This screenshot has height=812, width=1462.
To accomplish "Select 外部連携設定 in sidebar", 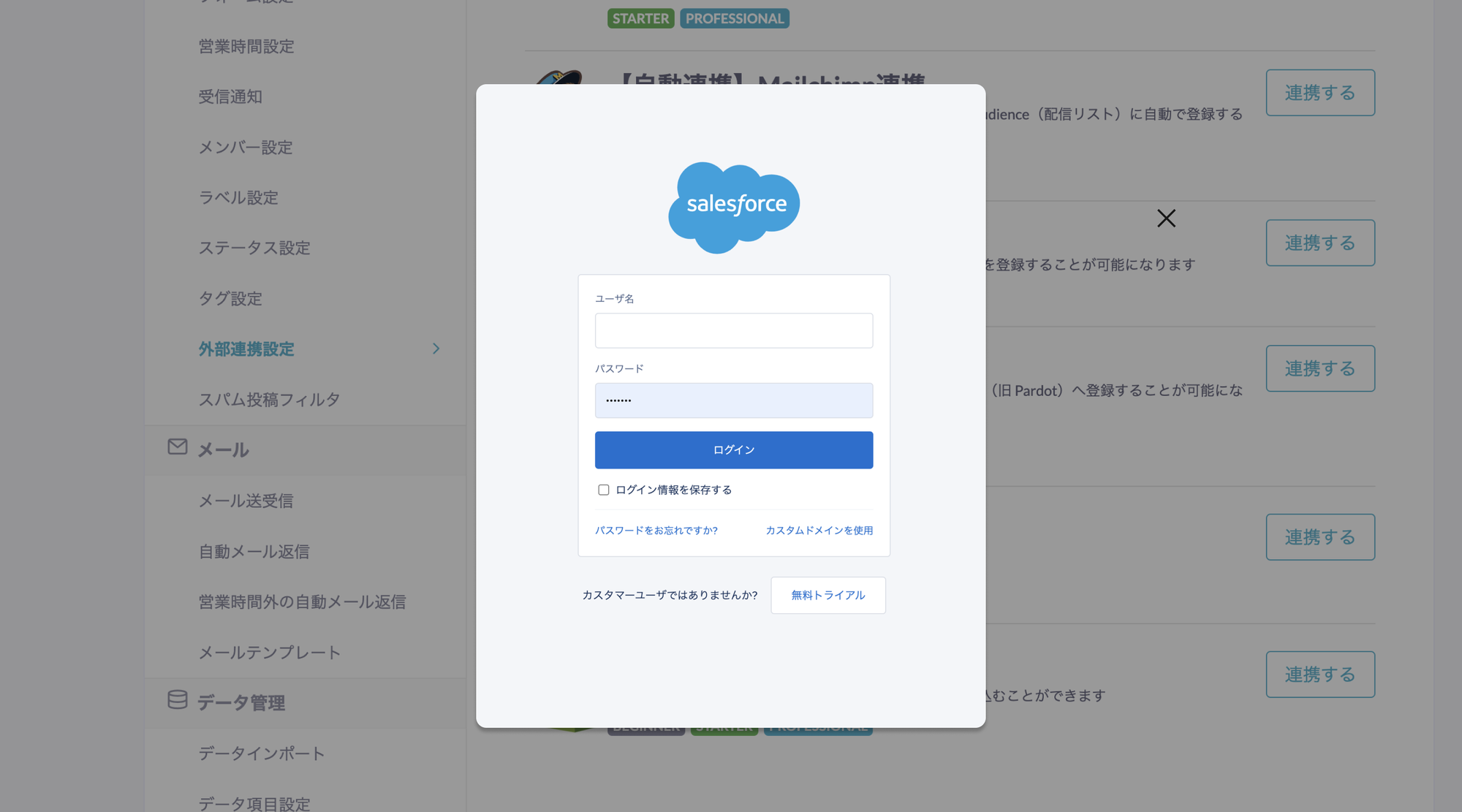I will [246, 349].
